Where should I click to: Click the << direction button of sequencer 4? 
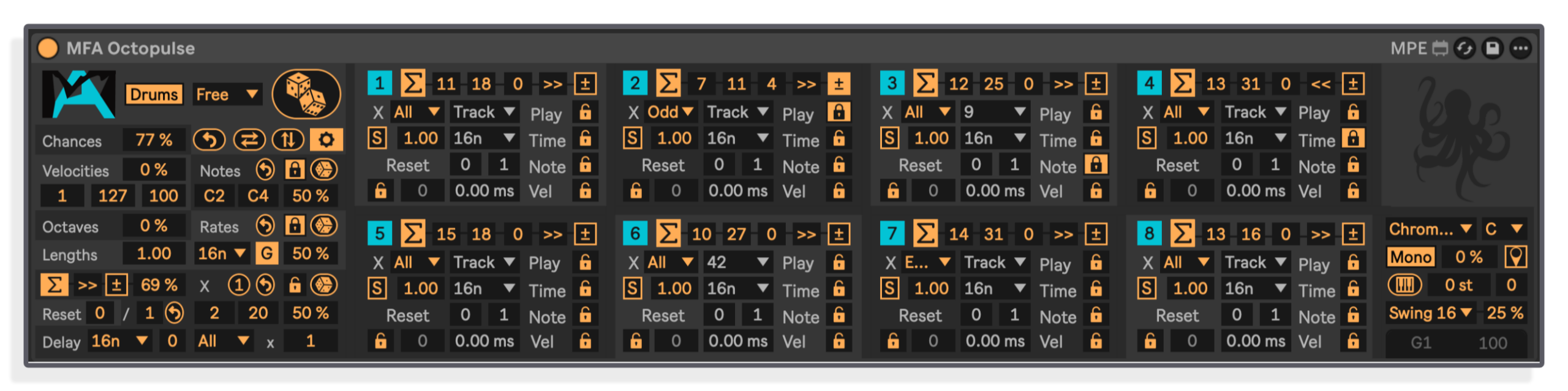pyautogui.click(x=1320, y=83)
